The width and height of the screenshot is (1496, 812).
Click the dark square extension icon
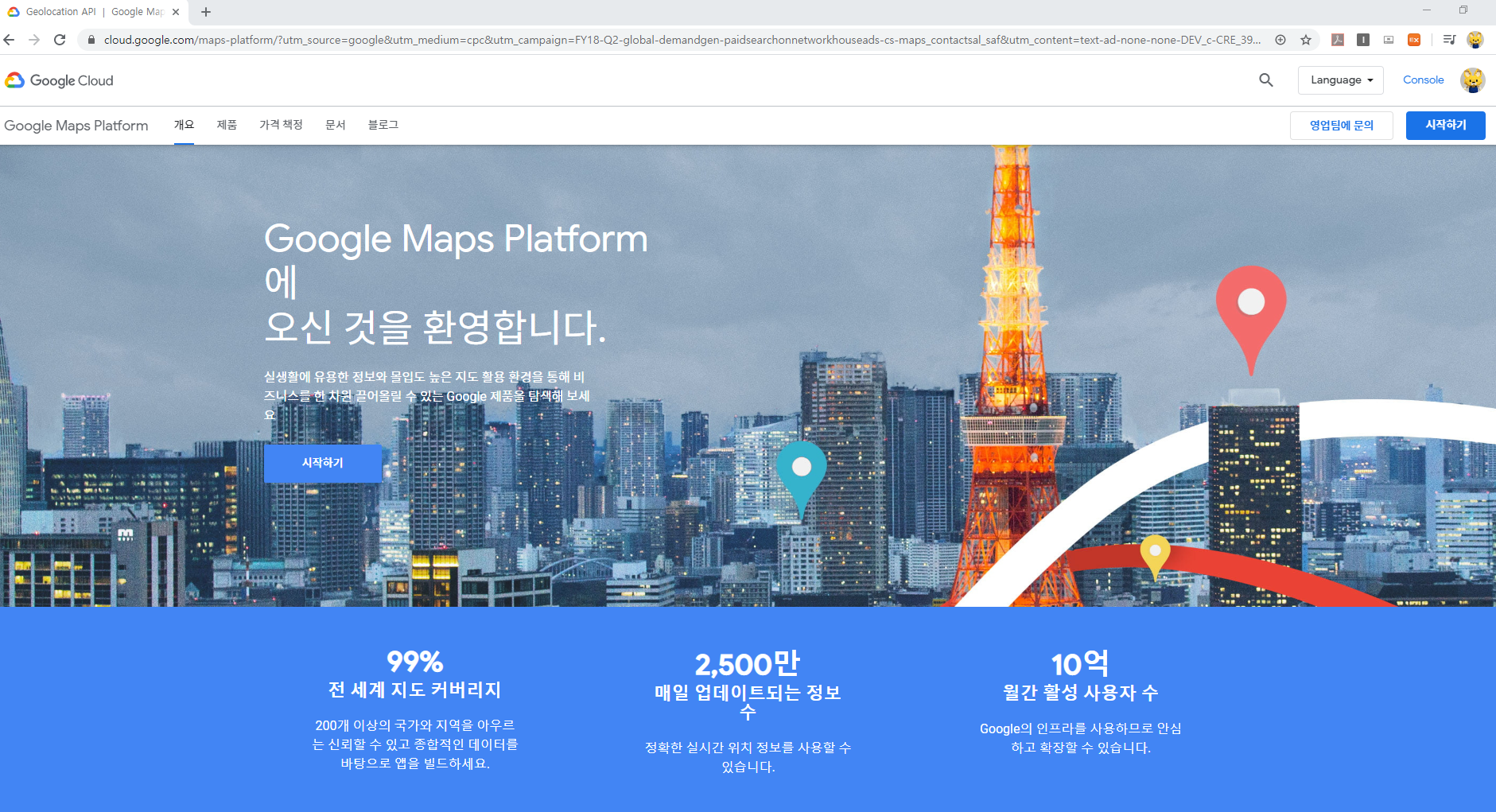click(x=1363, y=40)
